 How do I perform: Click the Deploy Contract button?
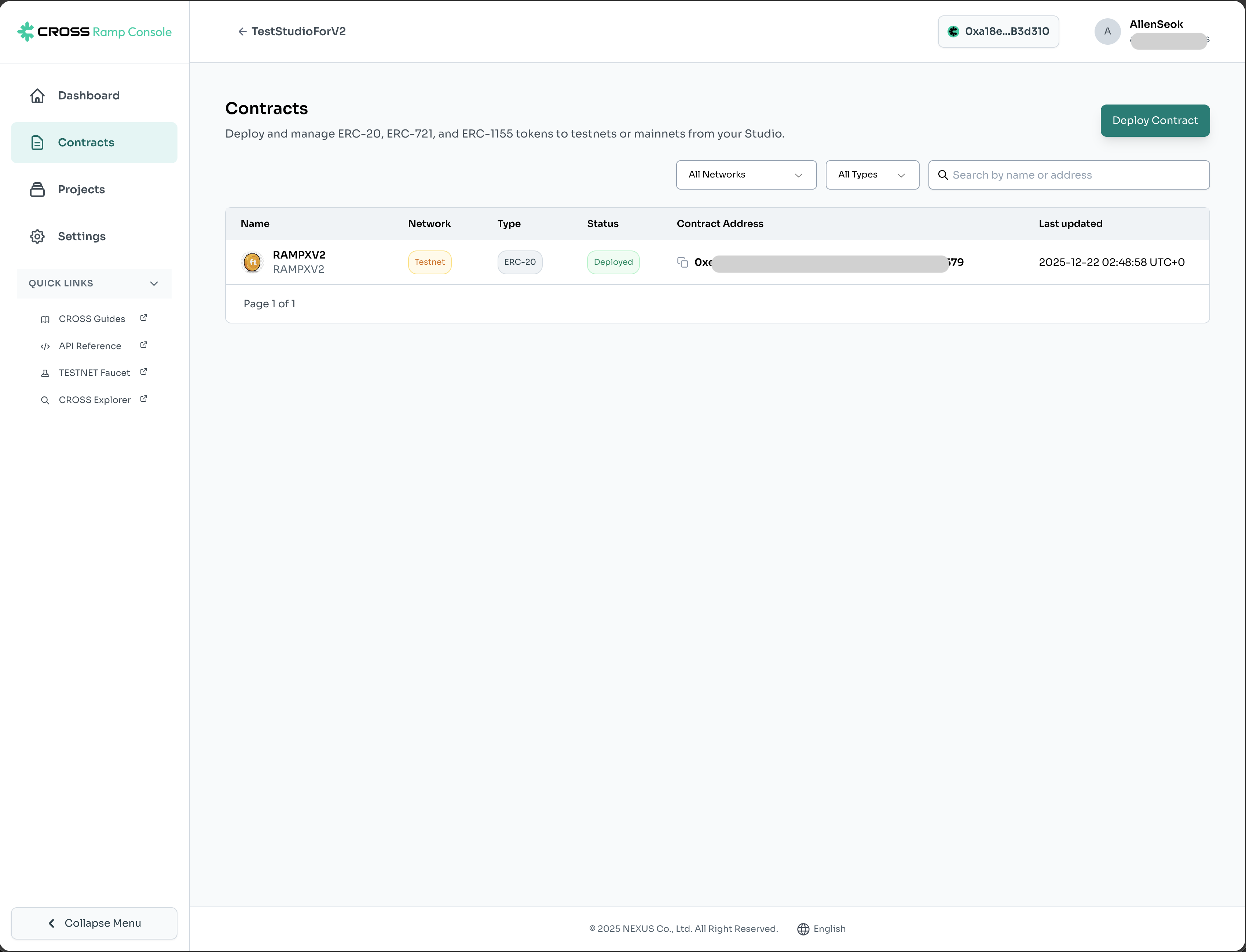(1154, 121)
